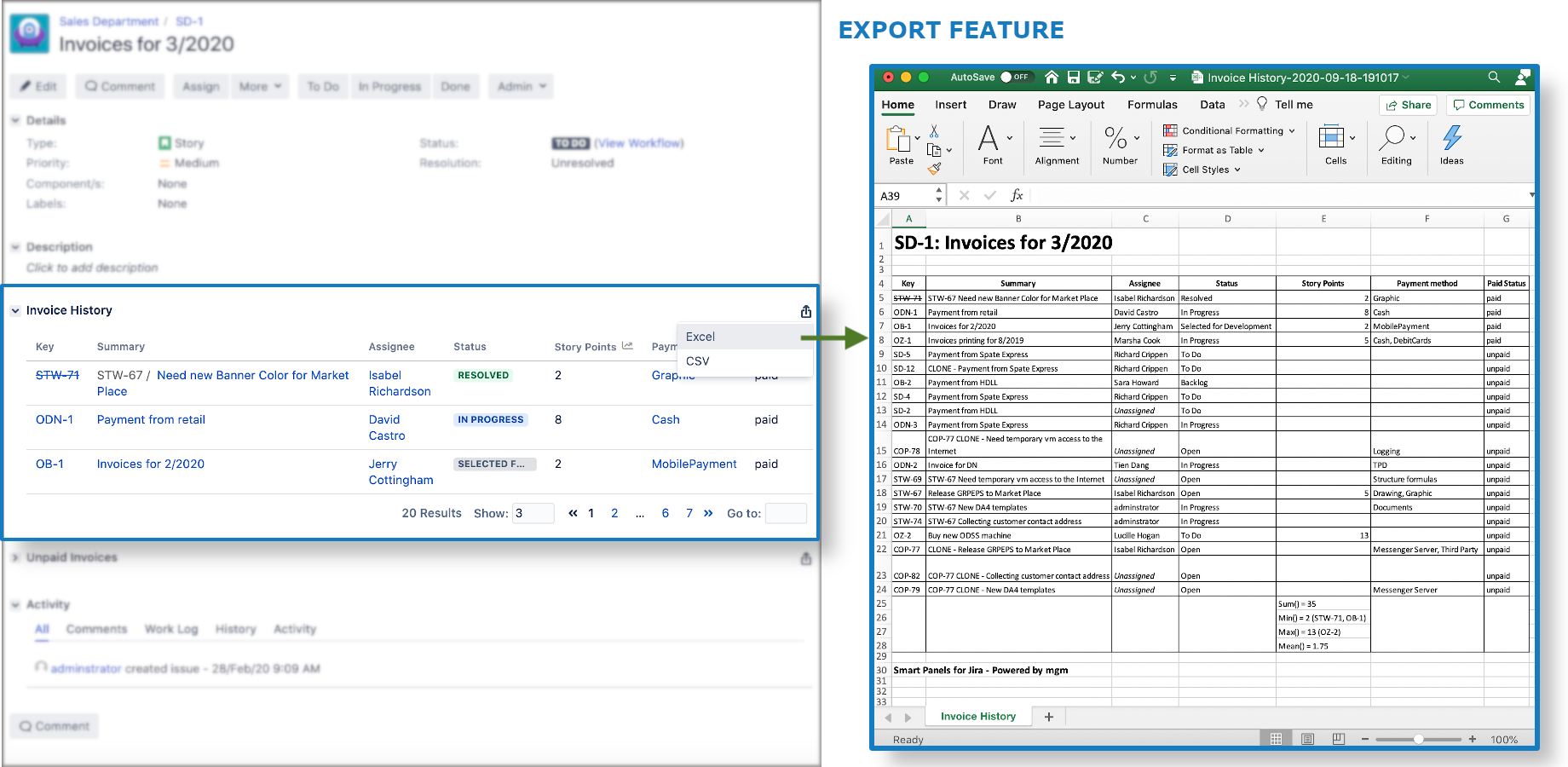Open the ODN-1 issue link
This screenshot has height=767, width=1568.
(55, 419)
